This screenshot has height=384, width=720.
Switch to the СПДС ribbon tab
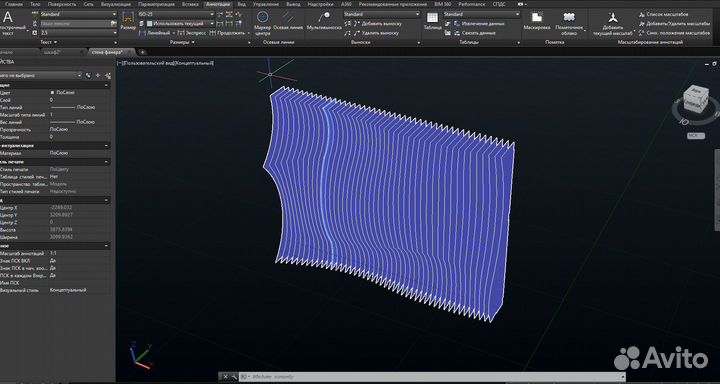[x=499, y=4]
